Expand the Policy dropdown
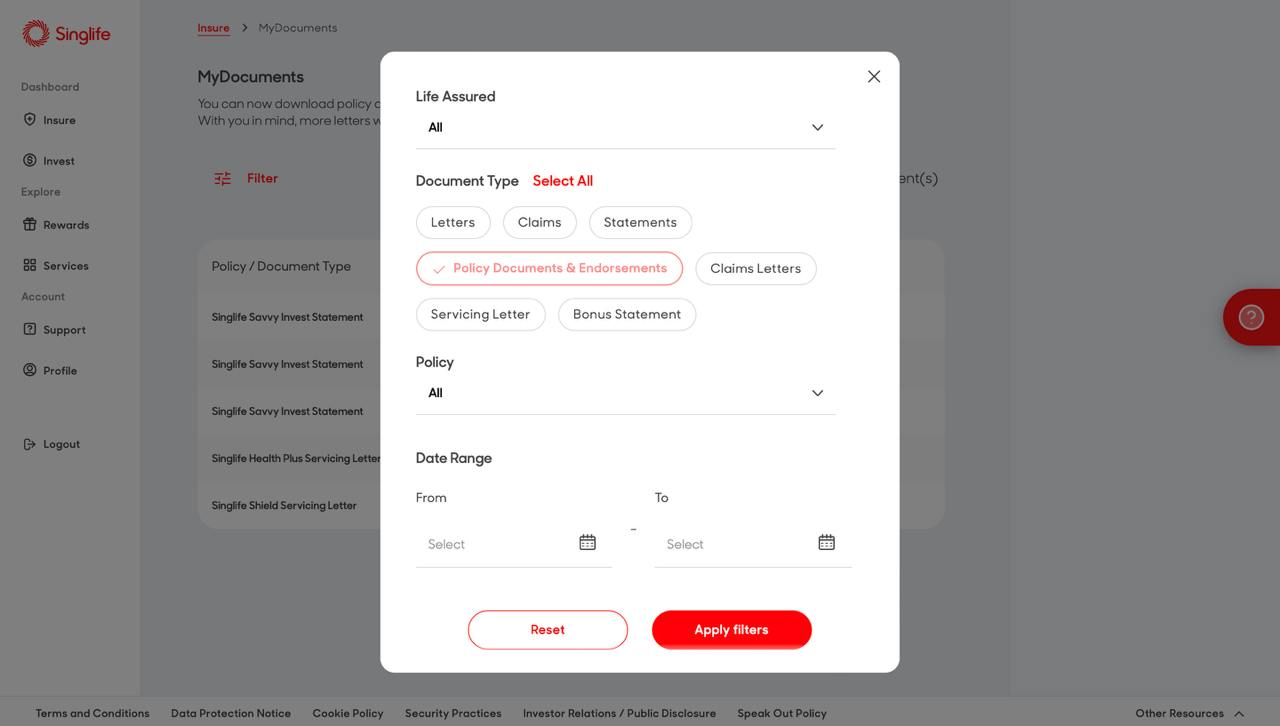Screen dimensions: 1280x726 tap(625, 393)
